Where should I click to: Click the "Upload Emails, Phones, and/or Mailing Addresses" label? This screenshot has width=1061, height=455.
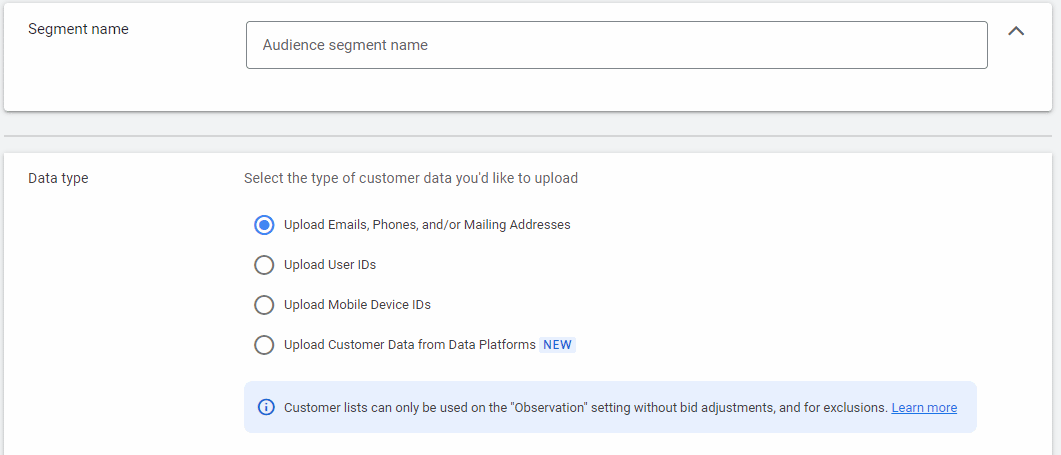point(427,225)
